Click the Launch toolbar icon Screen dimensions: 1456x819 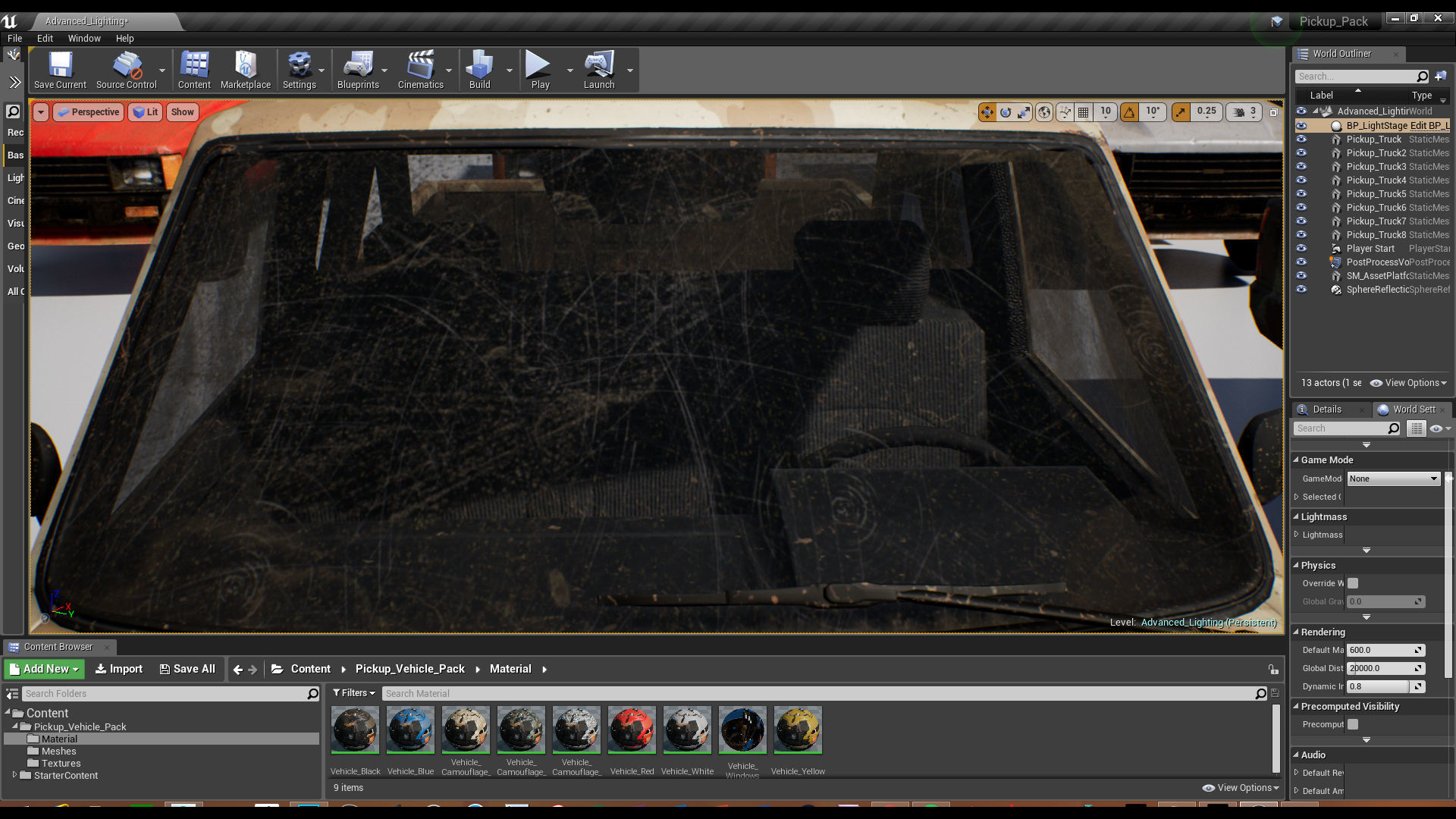click(x=598, y=67)
